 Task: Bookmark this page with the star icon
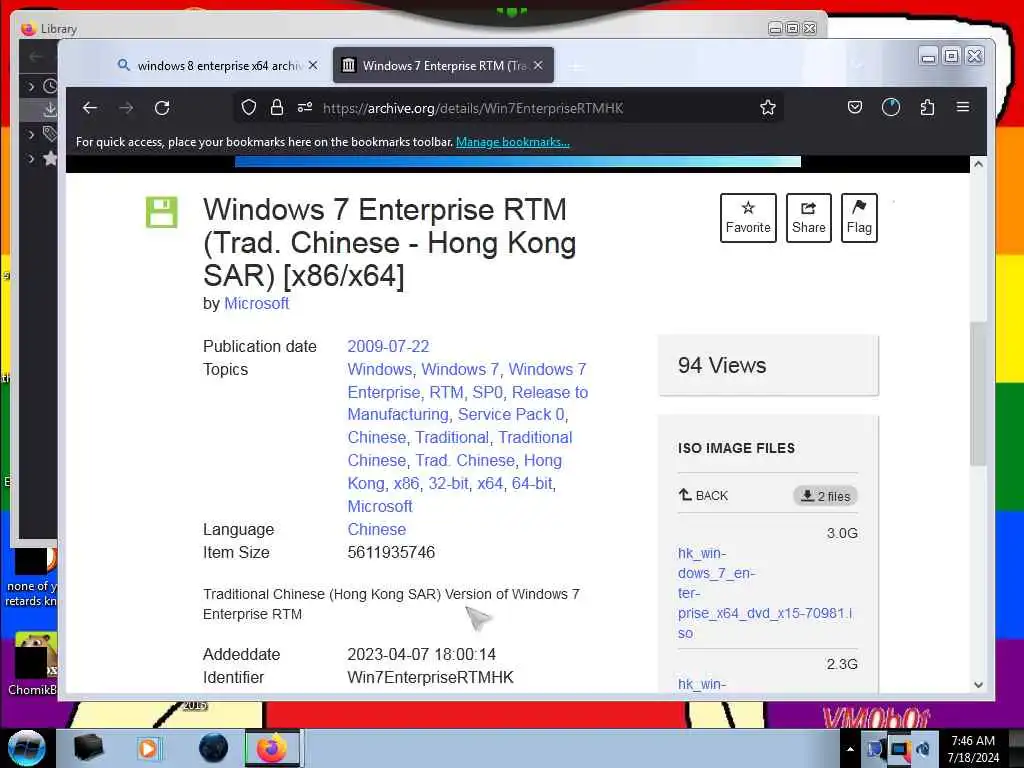(x=767, y=107)
